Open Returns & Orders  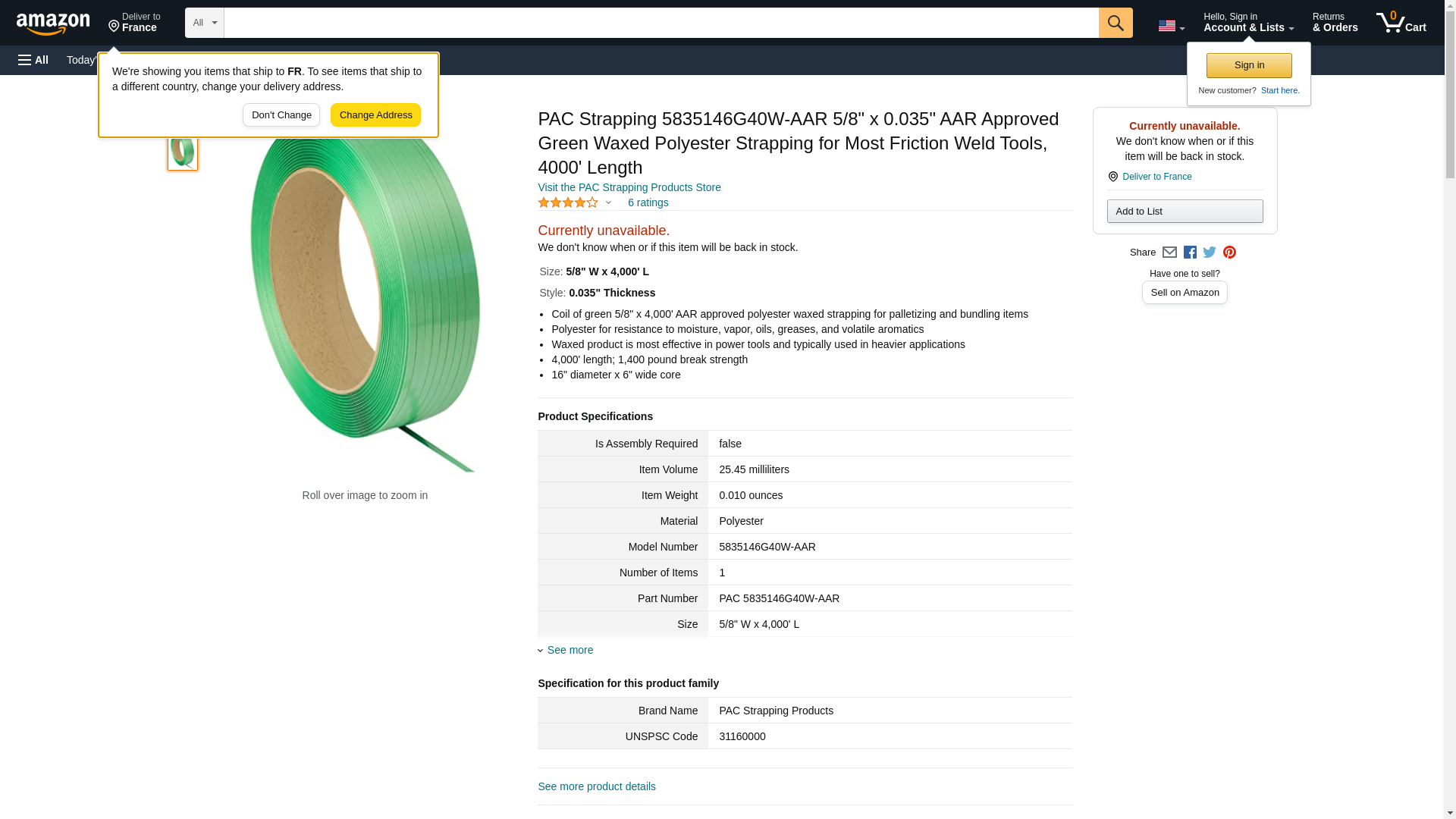1335,23
